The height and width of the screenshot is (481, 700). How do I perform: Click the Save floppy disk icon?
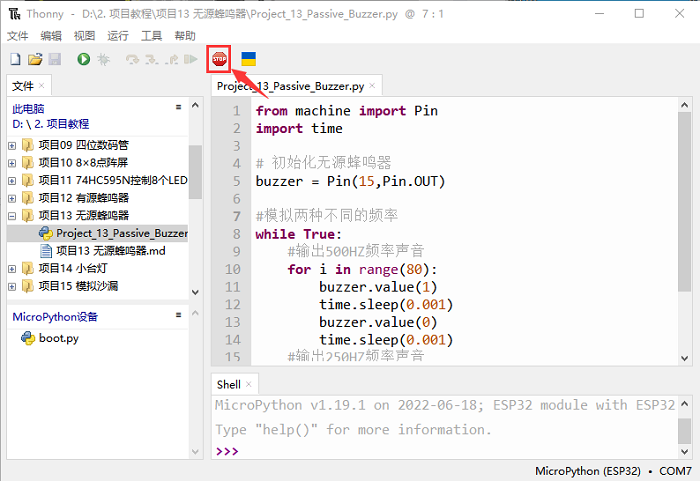pyautogui.click(x=55, y=60)
